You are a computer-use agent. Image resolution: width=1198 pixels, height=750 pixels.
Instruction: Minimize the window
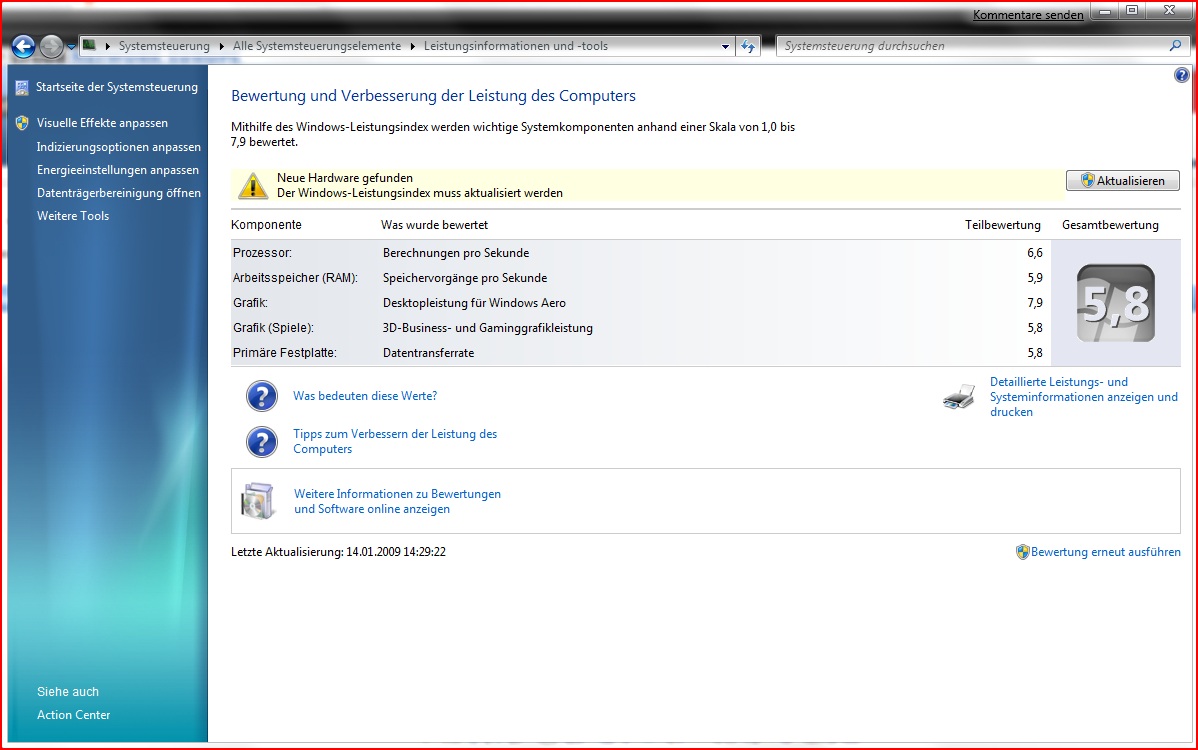(1105, 11)
